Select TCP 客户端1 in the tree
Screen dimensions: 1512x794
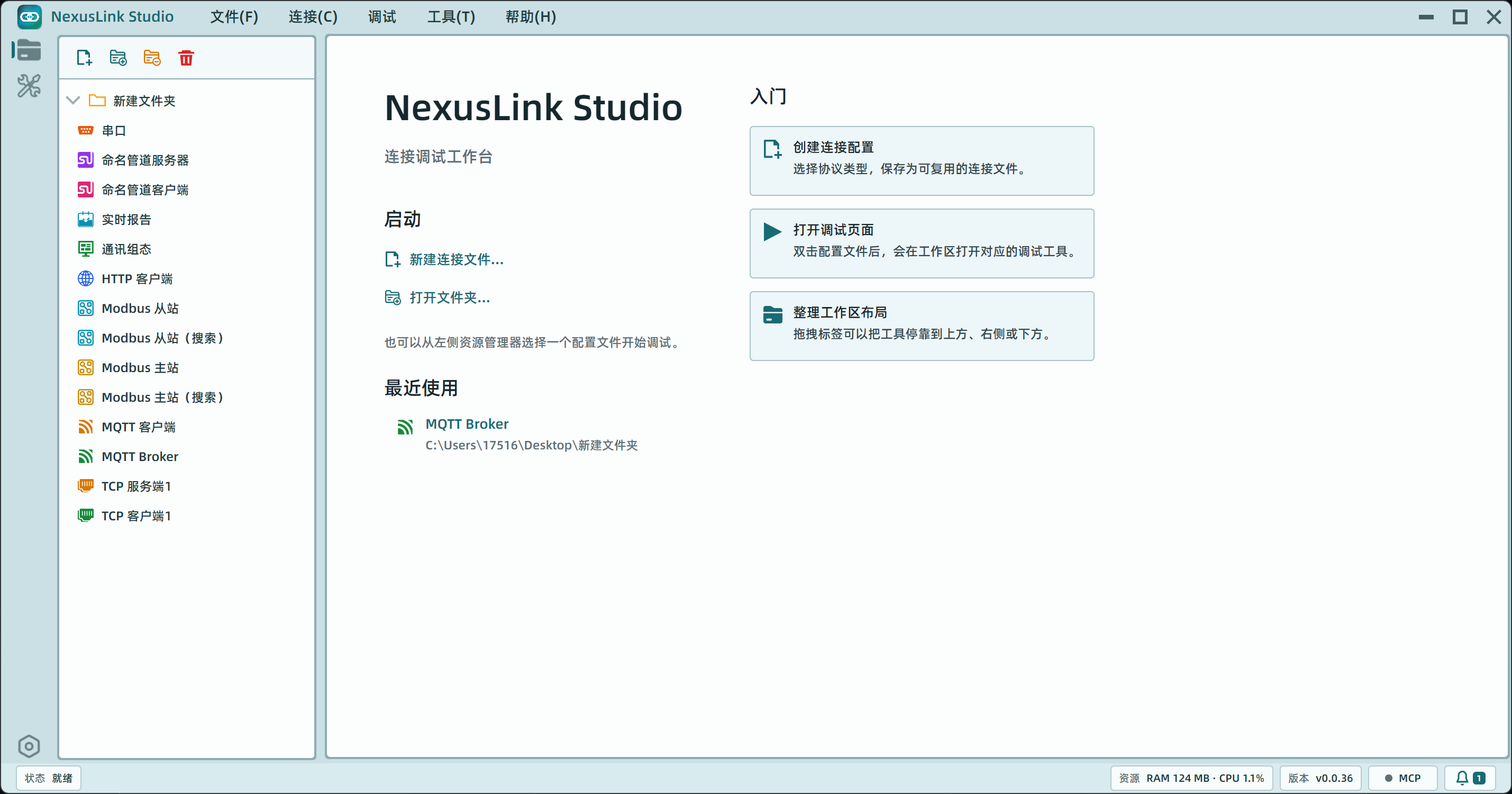tap(187, 515)
